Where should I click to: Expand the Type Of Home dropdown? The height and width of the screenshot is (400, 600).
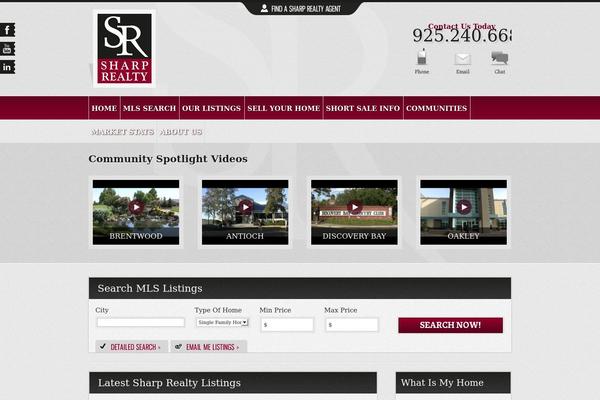click(222, 323)
